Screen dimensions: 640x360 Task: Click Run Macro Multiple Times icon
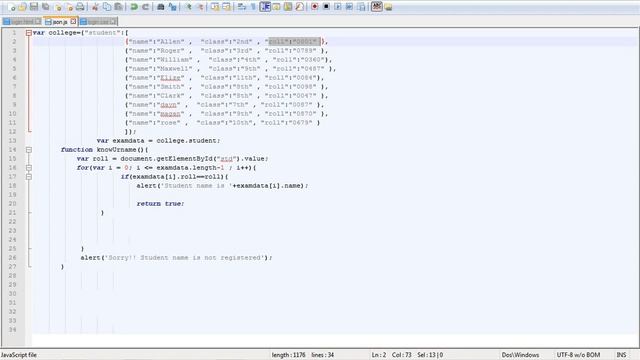pos(349,7)
